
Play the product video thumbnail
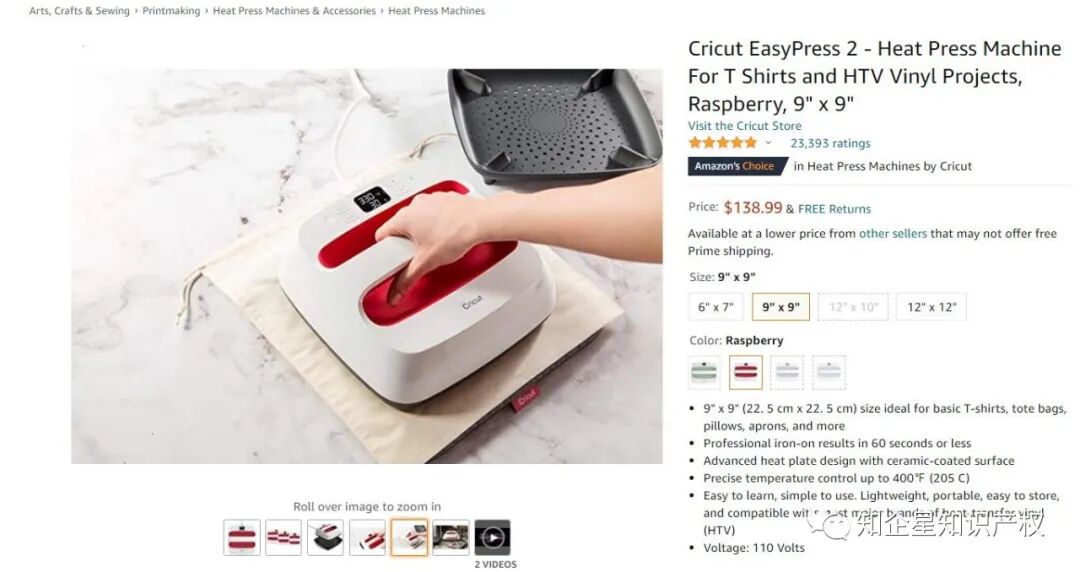point(492,538)
